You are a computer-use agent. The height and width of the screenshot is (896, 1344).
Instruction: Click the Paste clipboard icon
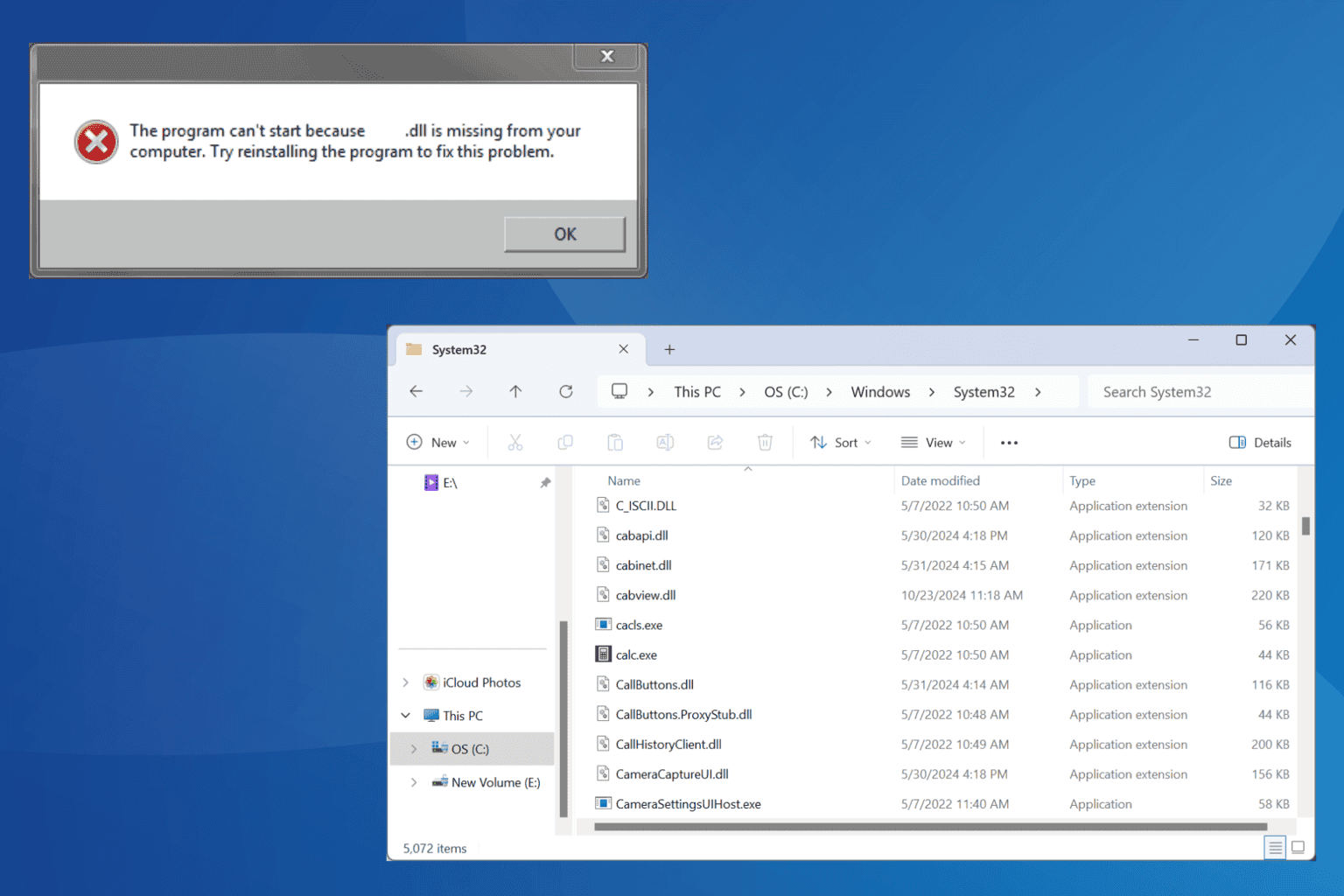pos(615,443)
